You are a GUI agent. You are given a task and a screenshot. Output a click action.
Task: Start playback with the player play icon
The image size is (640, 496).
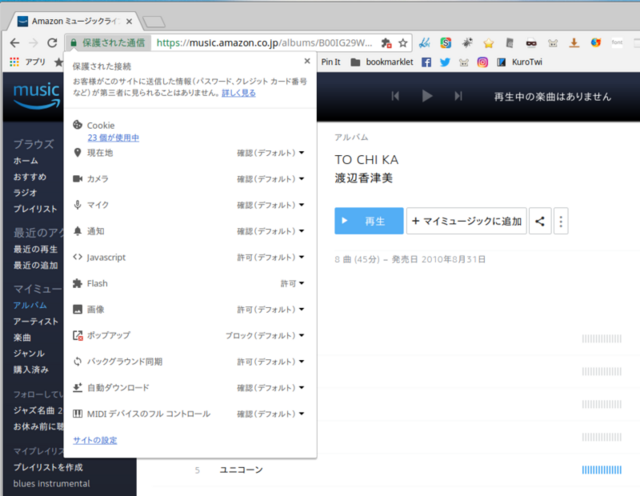pyautogui.click(x=427, y=96)
